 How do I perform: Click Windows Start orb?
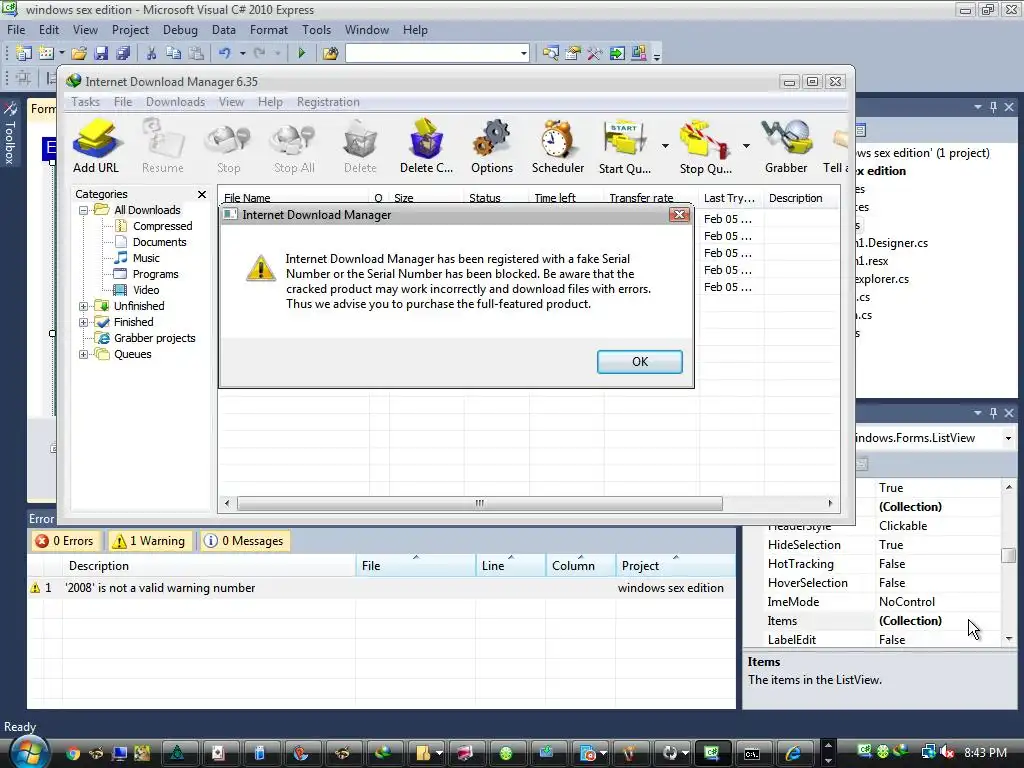click(x=28, y=752)
